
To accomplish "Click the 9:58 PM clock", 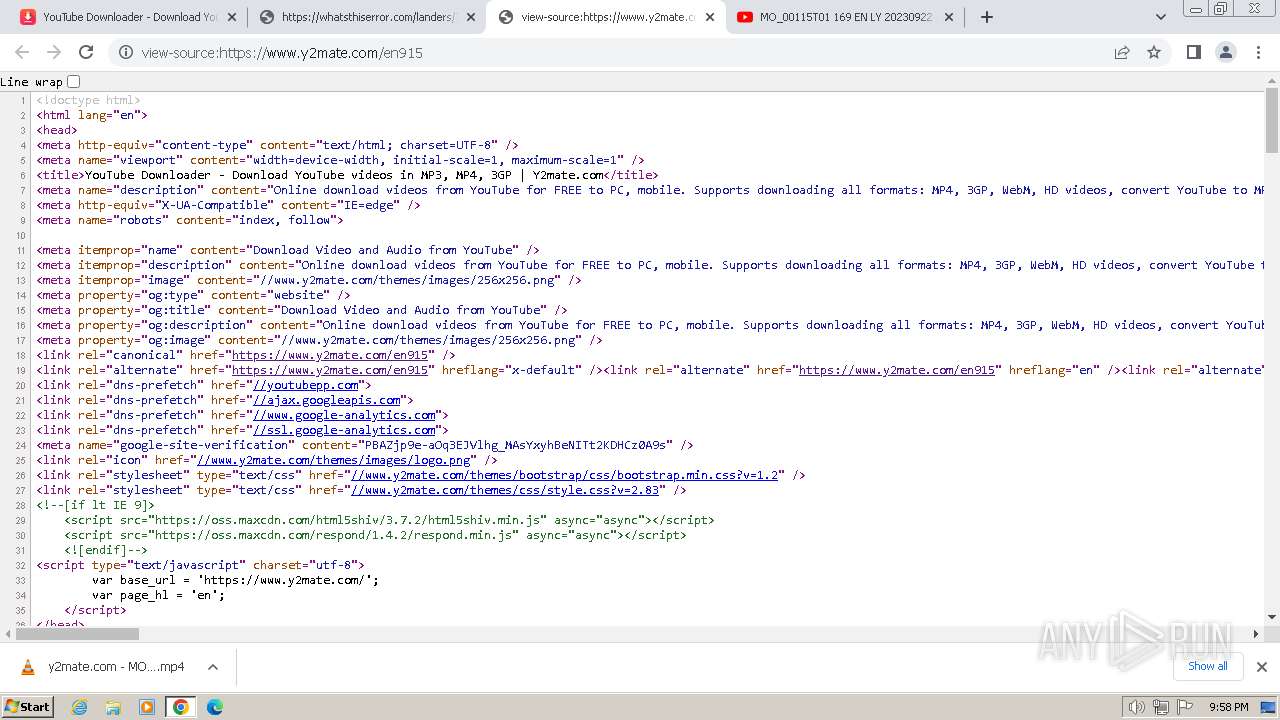I will (x=1228, y=707).
